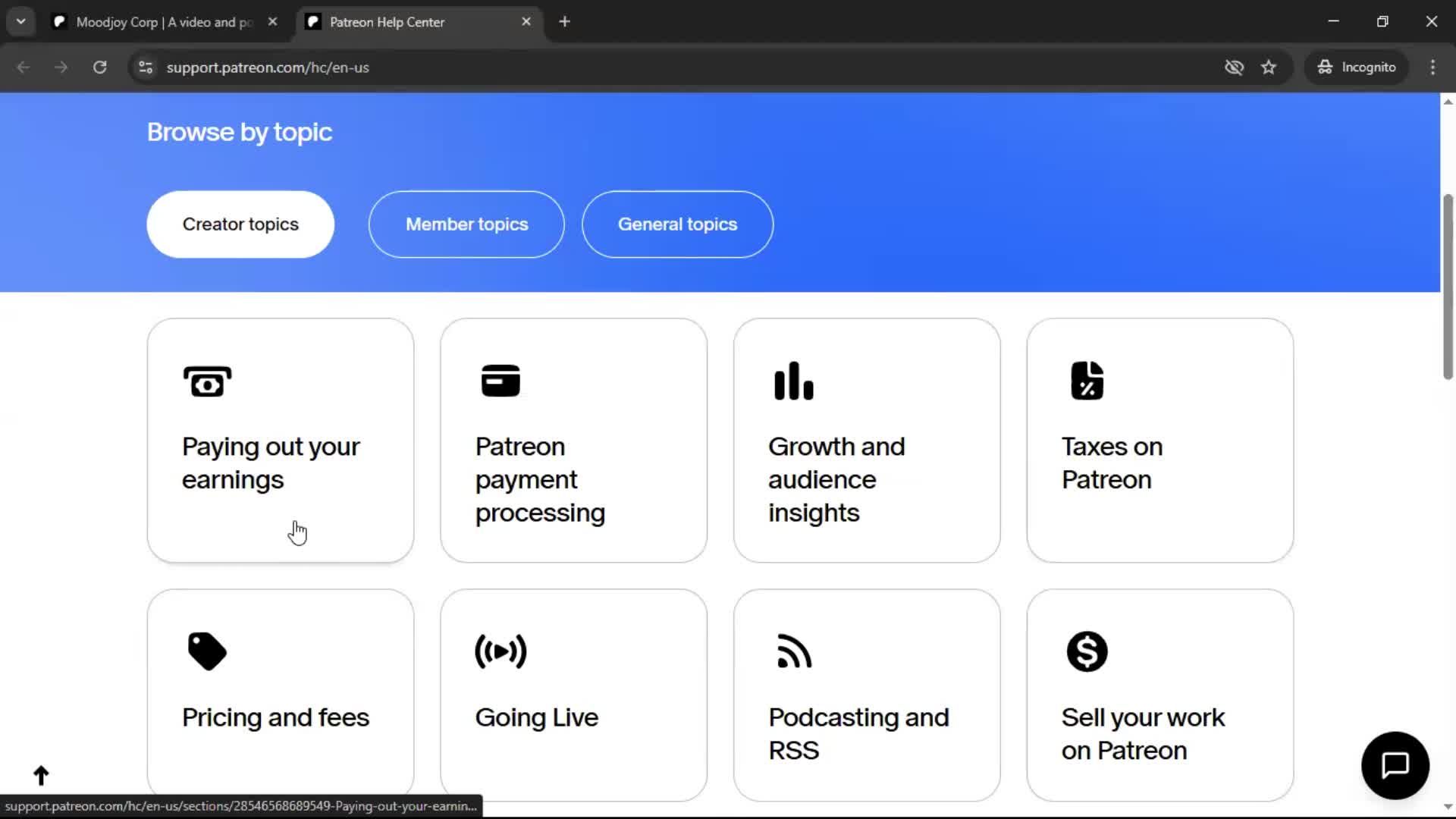The width and height of the screenshot is (1456, 819).
Task: Minimize the browser window
Action: point(1333,22)
